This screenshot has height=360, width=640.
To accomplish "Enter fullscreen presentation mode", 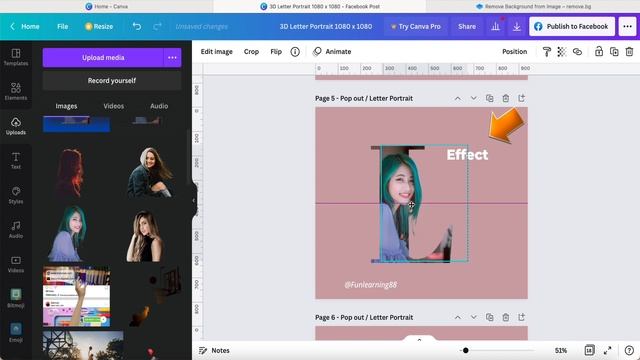I will [x=608, y=350].
